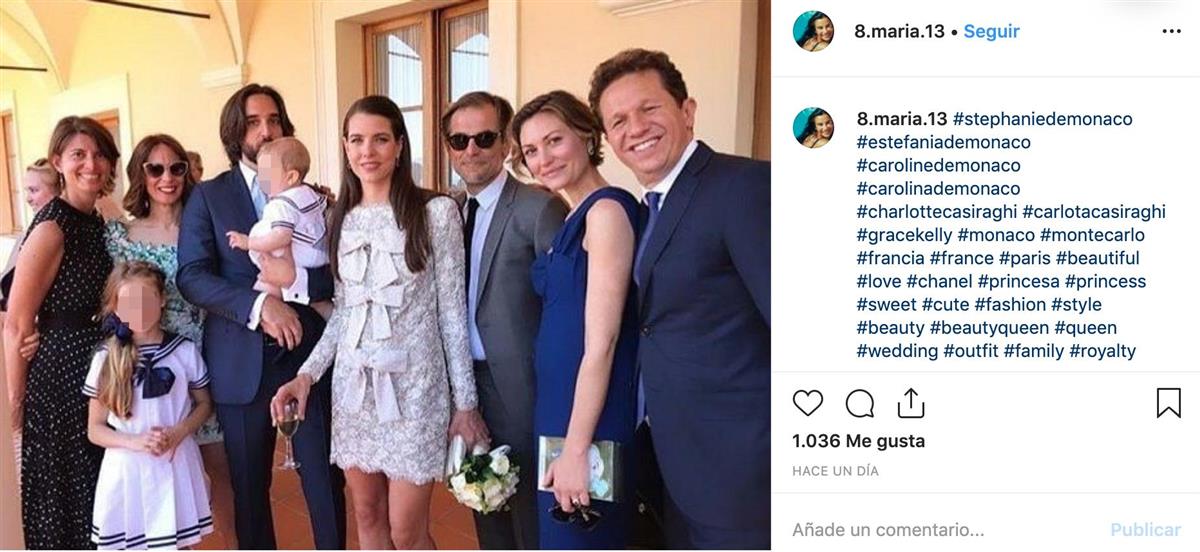This screenshot has height=552, width=1200.
Task: Open 8.maria.13 username in header
Action: [899, 32]
